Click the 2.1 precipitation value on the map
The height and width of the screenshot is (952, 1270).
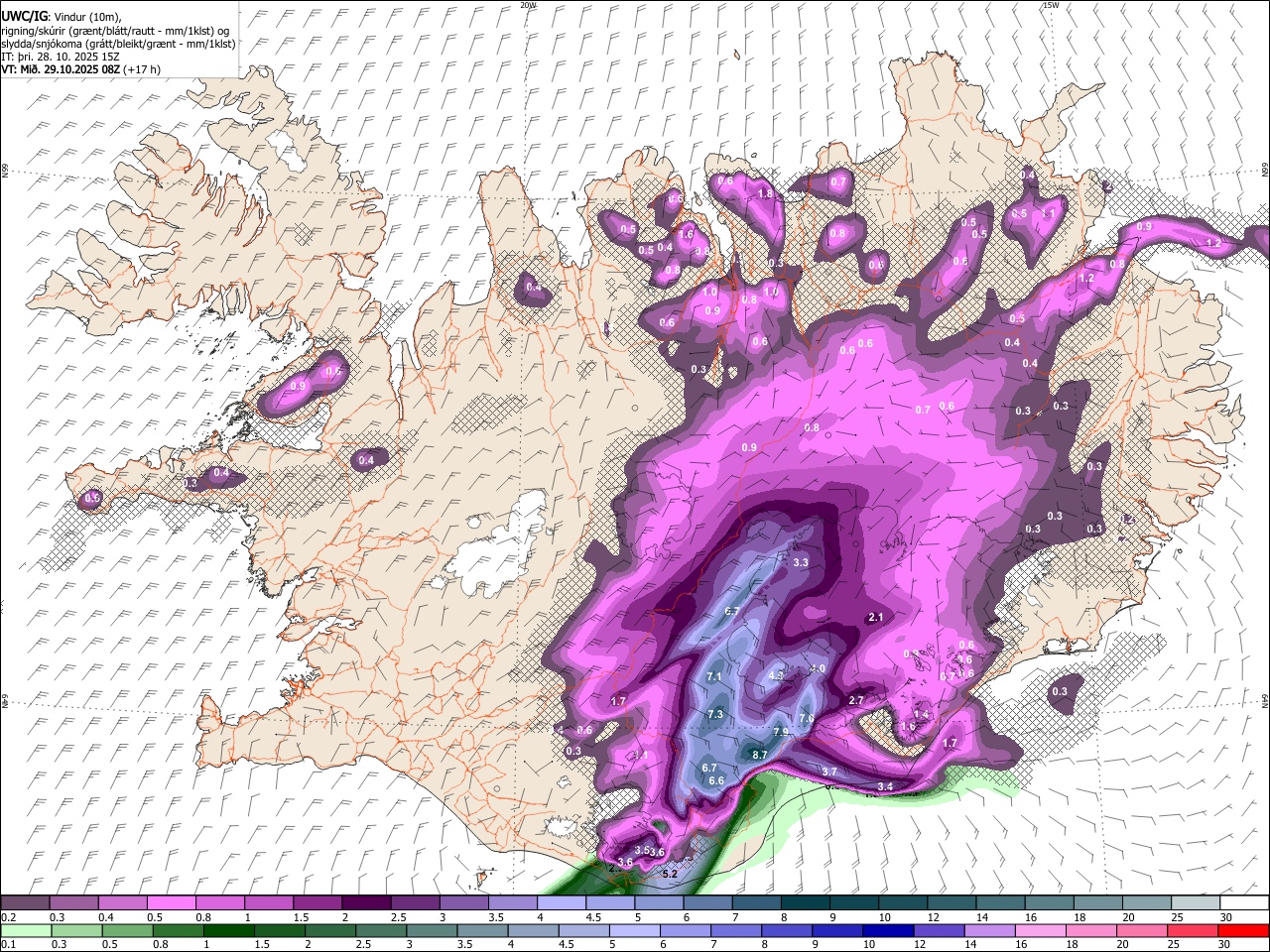click(x=875, y=617)
